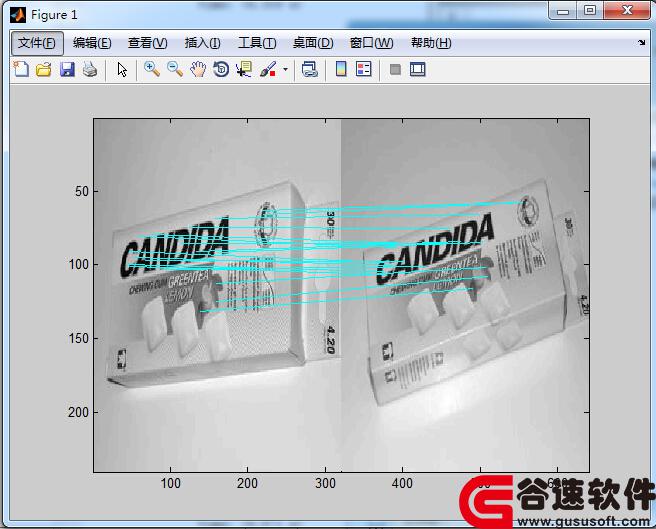Image resolution: width=656 pixels, height=529 pixels.
Task: Click the MATLAB icon in title bar
Action: (x=18, y=15)
